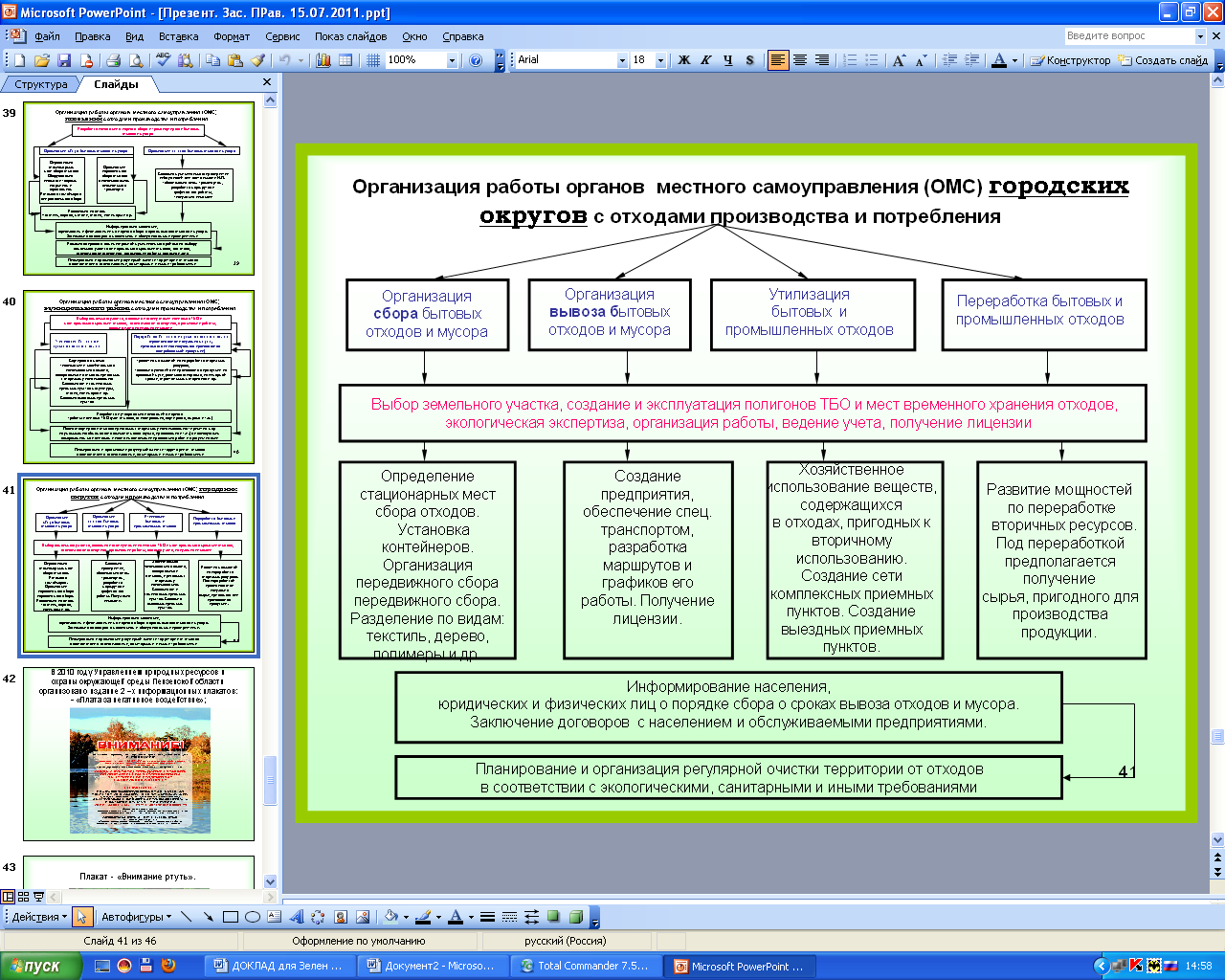Open the Вставка menu

[179, 36]
